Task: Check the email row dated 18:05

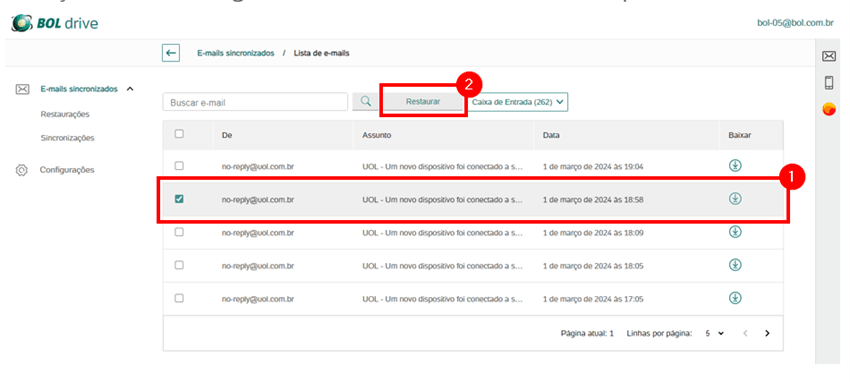Action: tap(179, 265)
